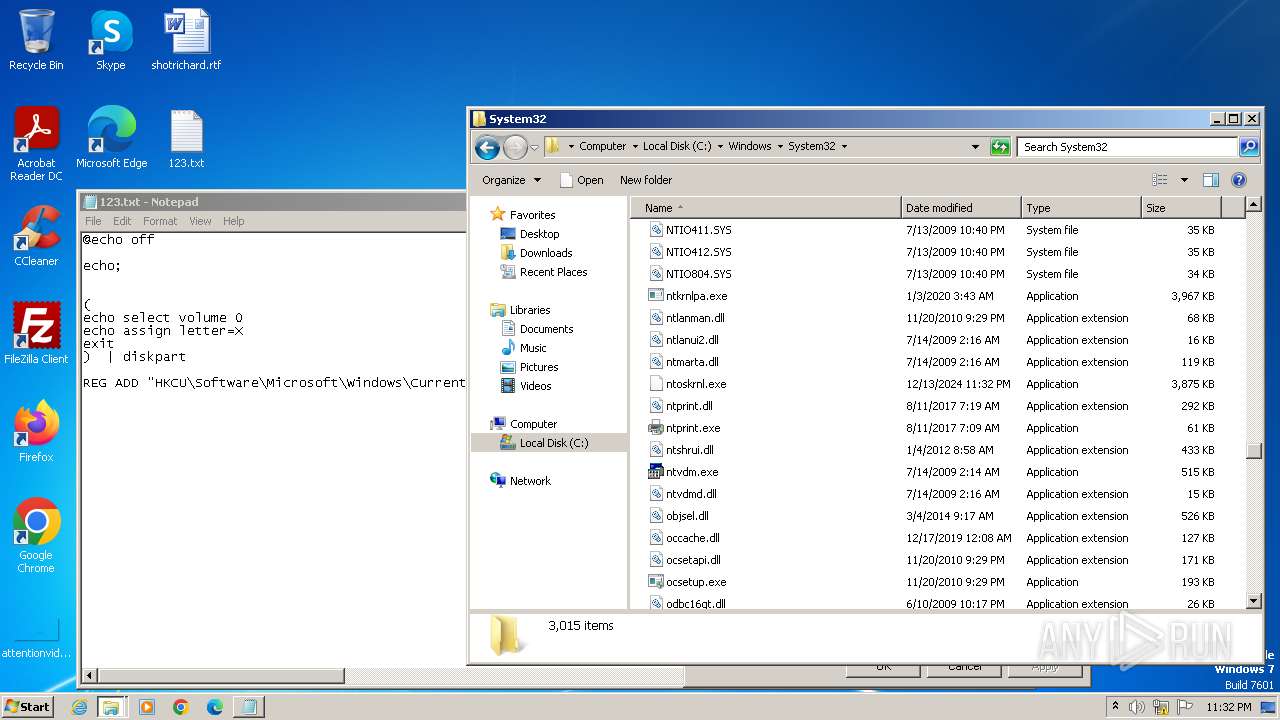Open Notepad Help menu
This screenshot has height=720, width=1280.
[233, 221]
